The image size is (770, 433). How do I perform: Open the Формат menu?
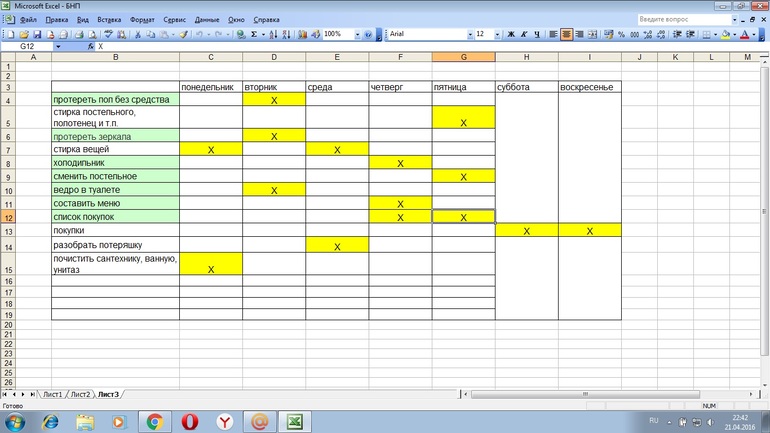coord(142,19)
